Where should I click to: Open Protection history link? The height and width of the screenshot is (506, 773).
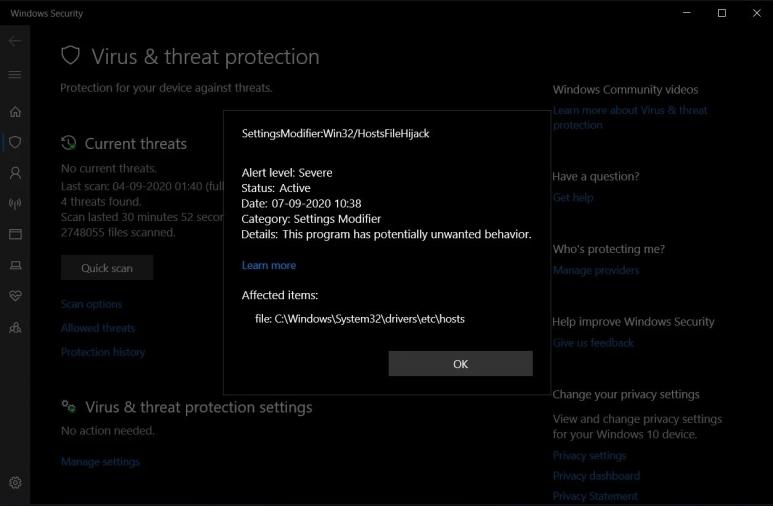[103, 352]
